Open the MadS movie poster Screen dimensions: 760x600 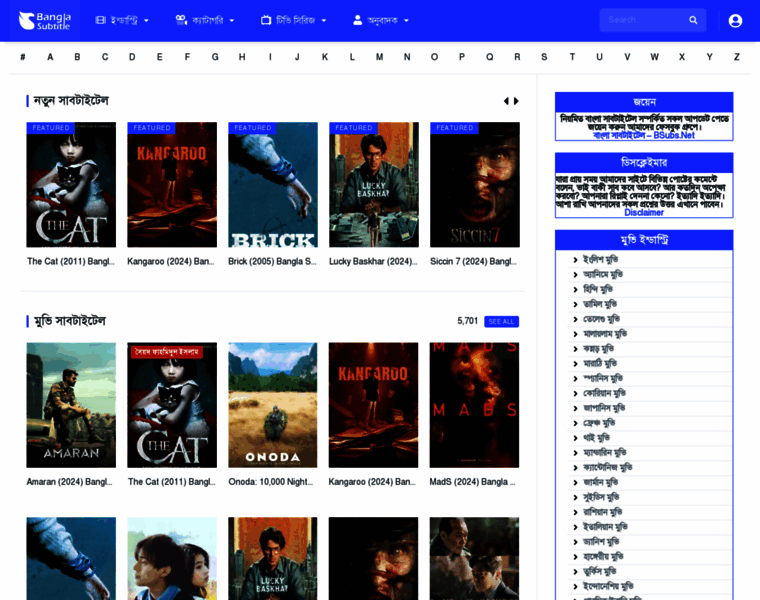474,405
